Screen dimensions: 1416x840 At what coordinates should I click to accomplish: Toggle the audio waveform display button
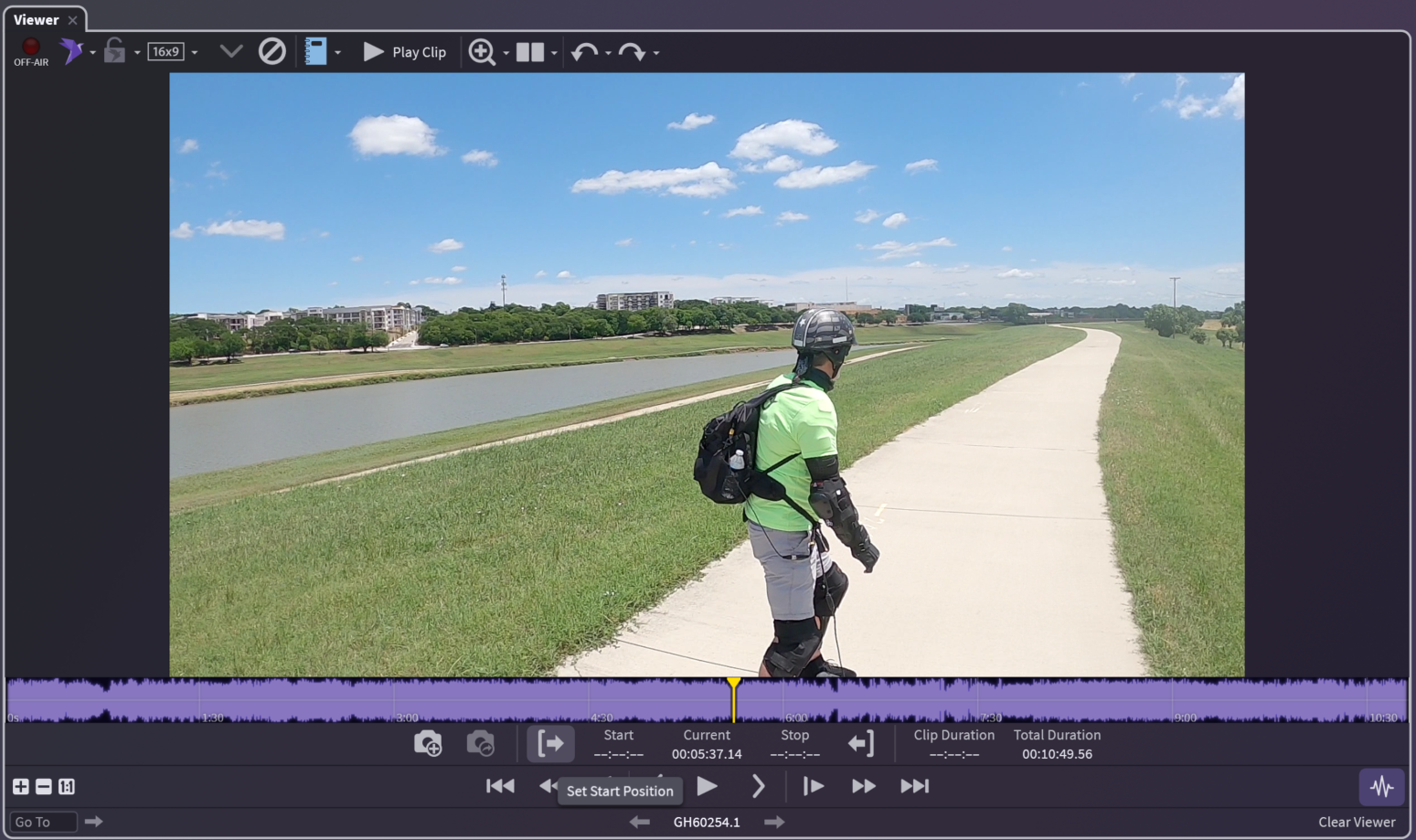[x=1381, y=786]
